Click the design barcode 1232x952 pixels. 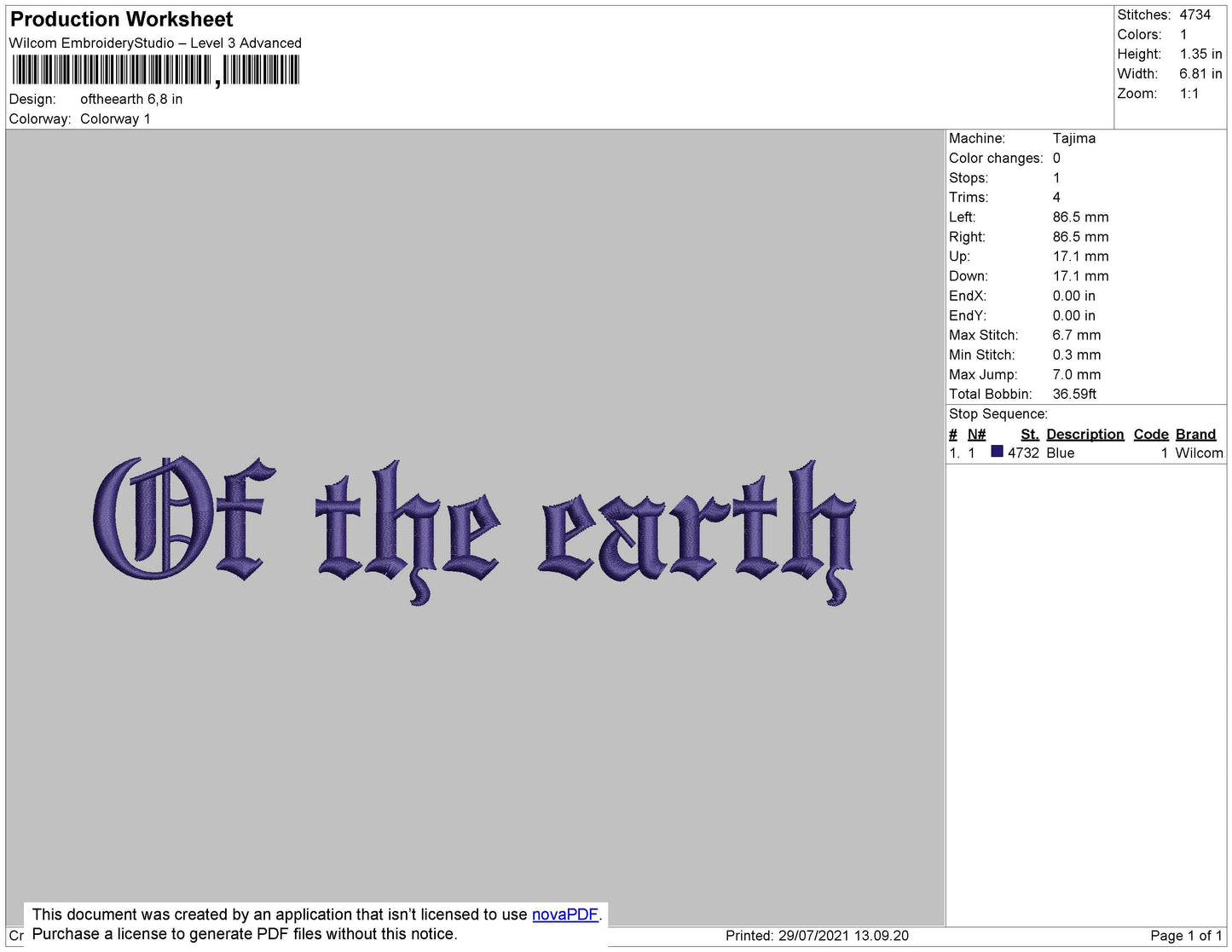pyautogui.click(x=156, y=71)
